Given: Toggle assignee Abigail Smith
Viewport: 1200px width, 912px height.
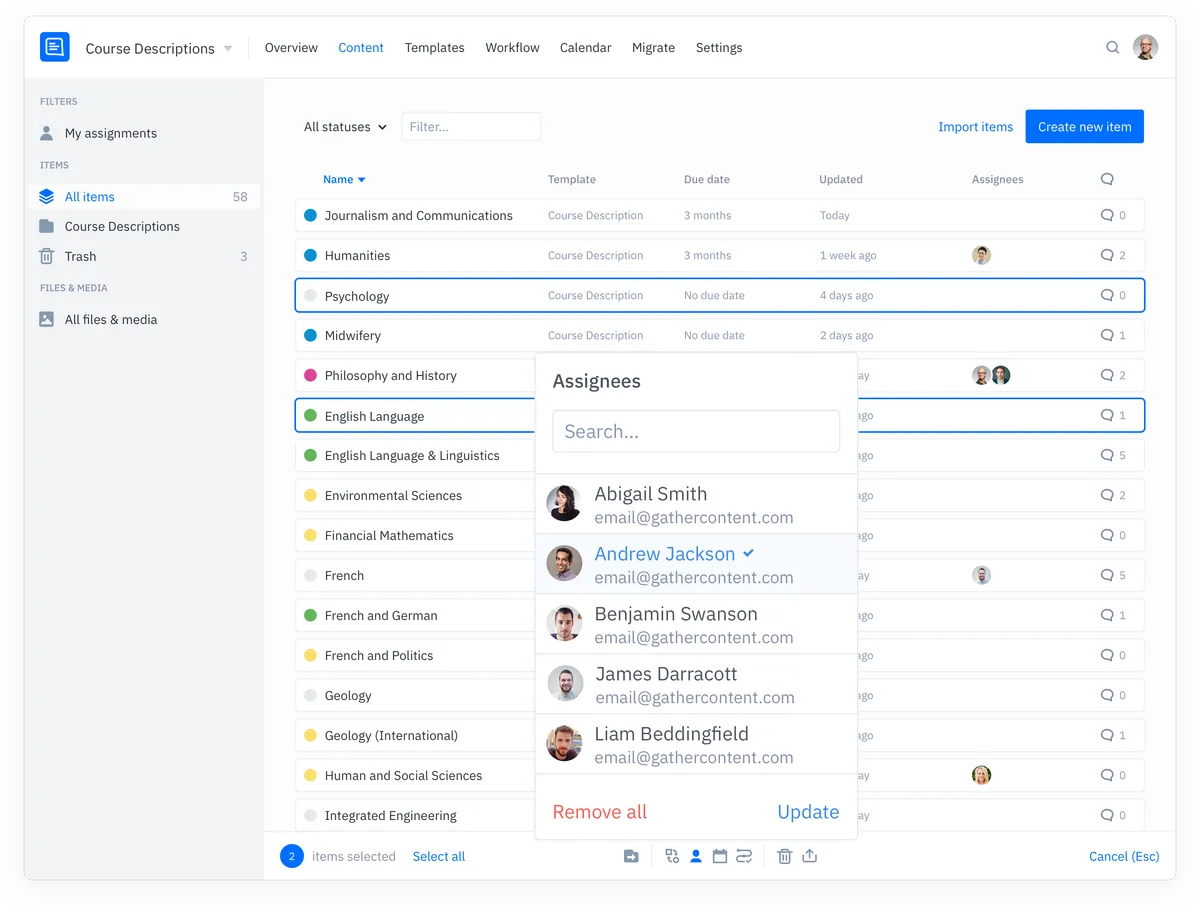Looking at the screenshot, I should pyautogui.click(x=697, y=504).
